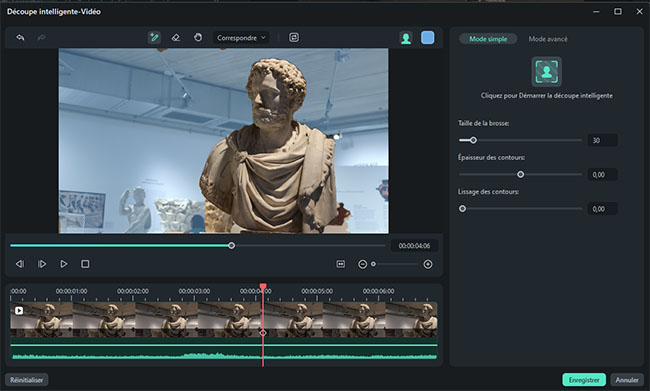
Task: Select the hand pan tool
Action: (198, 38)
